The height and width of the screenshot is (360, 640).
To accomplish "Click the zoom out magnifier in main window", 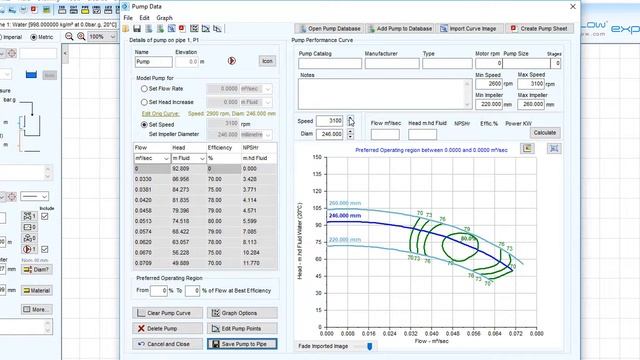I will [69, 36].
